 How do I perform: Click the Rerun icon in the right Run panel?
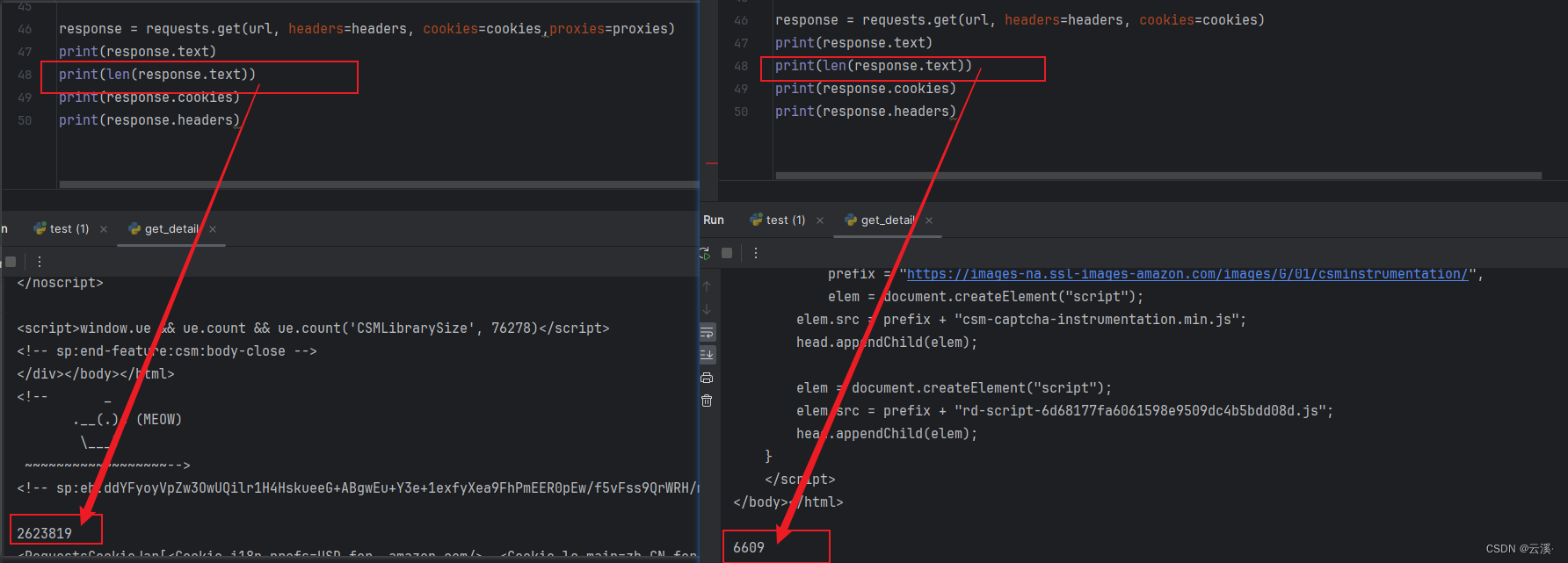[x=705, y=253]
